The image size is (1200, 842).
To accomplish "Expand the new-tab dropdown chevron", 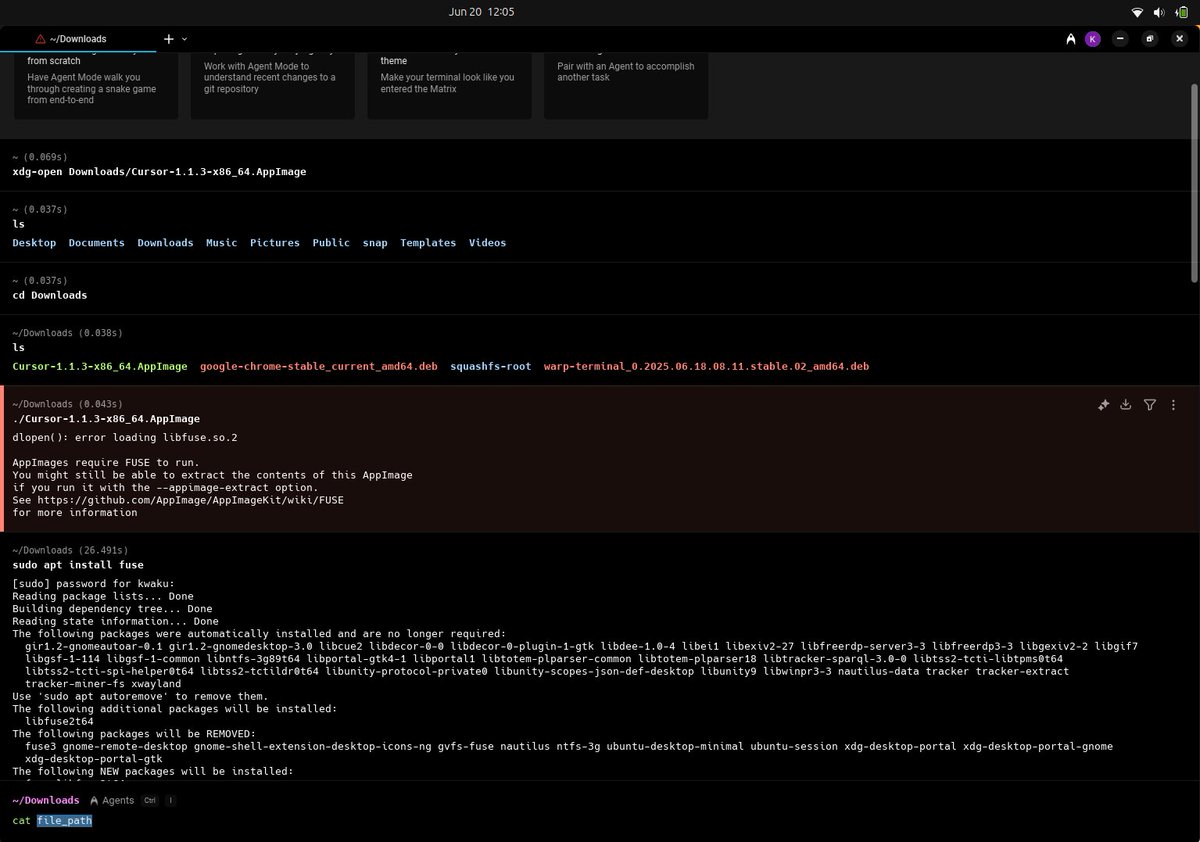I will (x=184, y=39).
